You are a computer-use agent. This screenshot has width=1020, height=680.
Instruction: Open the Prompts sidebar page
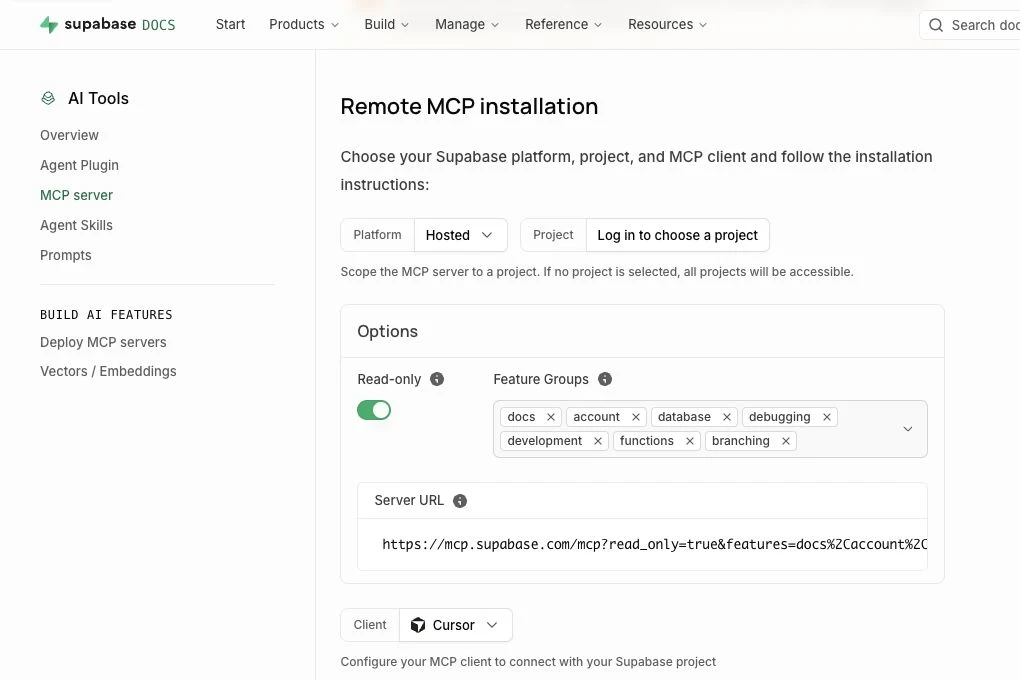coord(66,255)
